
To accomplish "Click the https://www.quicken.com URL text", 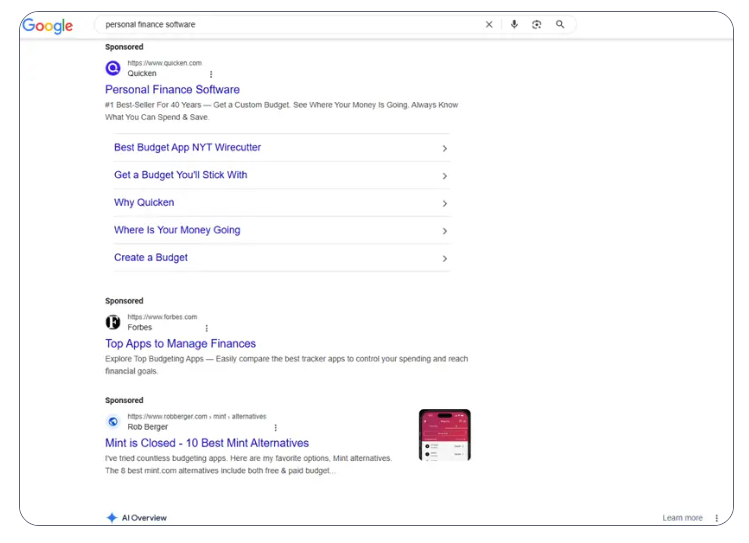I will click(164, 63).
